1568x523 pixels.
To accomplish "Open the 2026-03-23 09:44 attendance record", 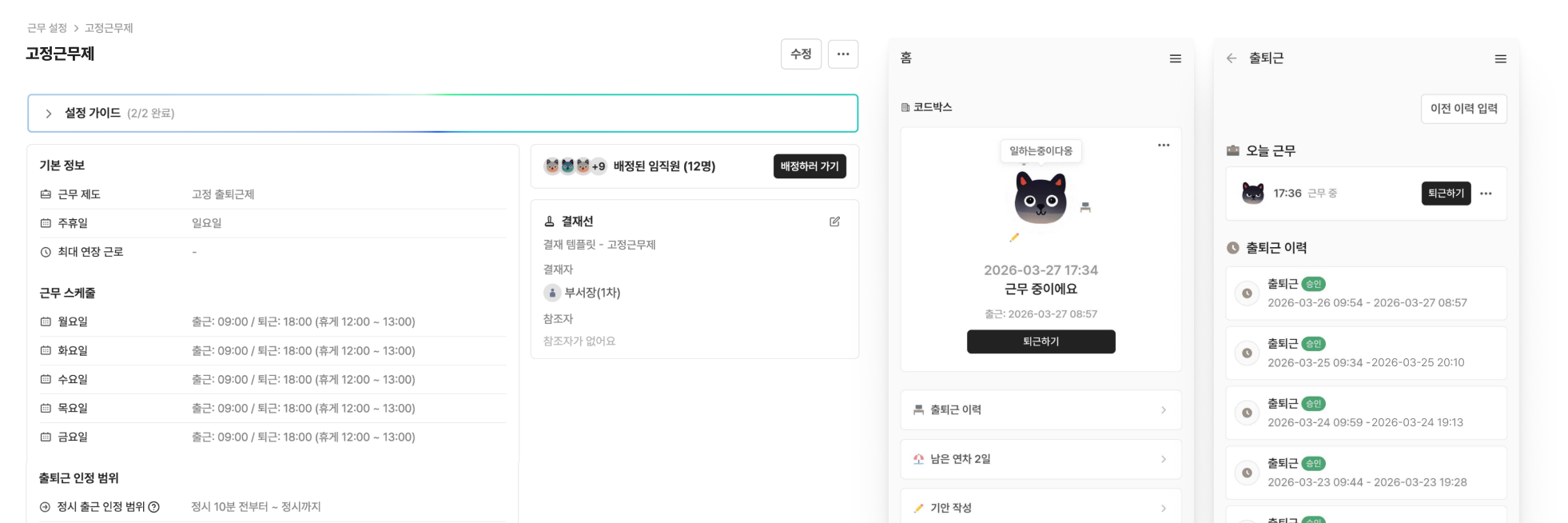I will click(x=1367, y=473).
